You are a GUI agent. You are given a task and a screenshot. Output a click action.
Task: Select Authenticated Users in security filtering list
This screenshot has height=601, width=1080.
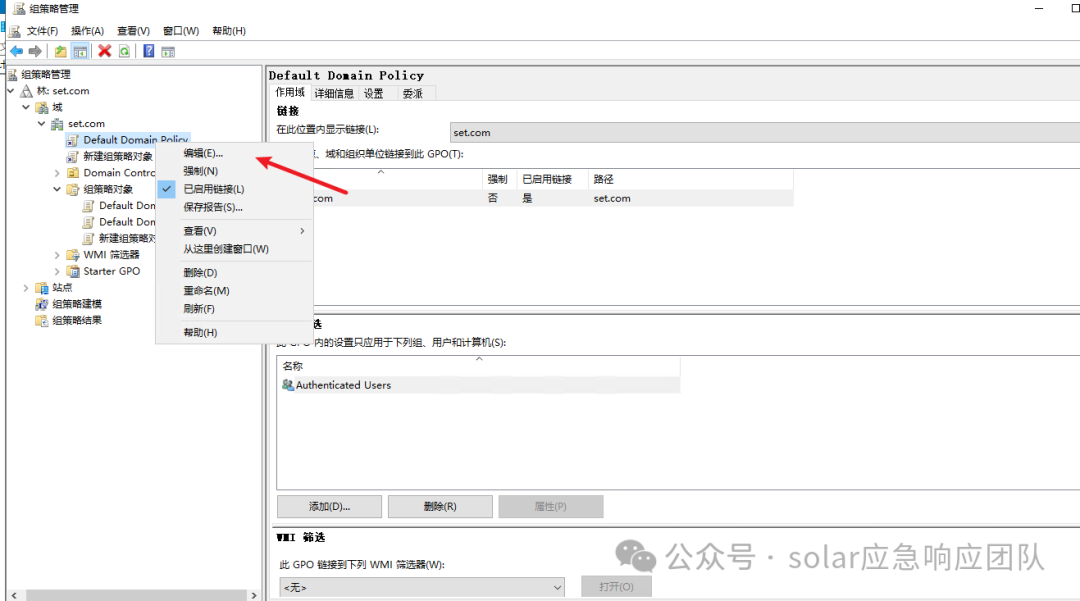pyautogui.click(x=343, y=385)
